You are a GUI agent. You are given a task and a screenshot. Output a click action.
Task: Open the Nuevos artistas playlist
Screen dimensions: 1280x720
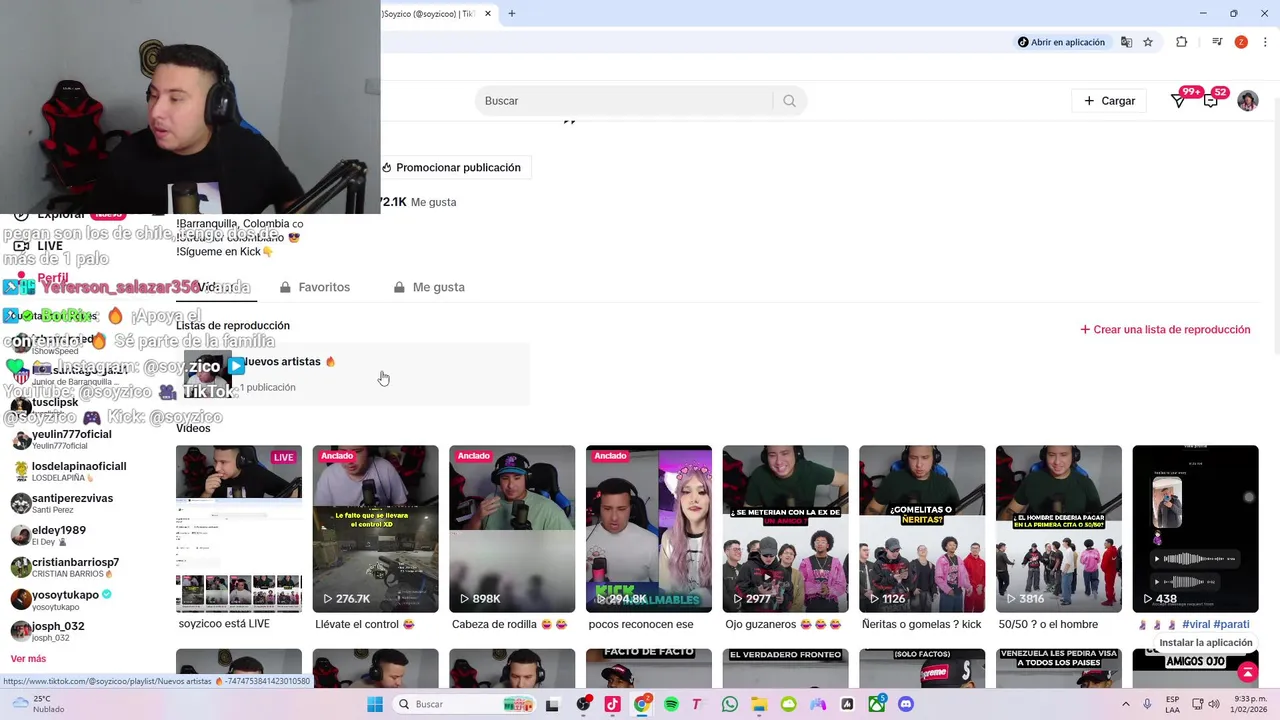(x=353, y=374)
